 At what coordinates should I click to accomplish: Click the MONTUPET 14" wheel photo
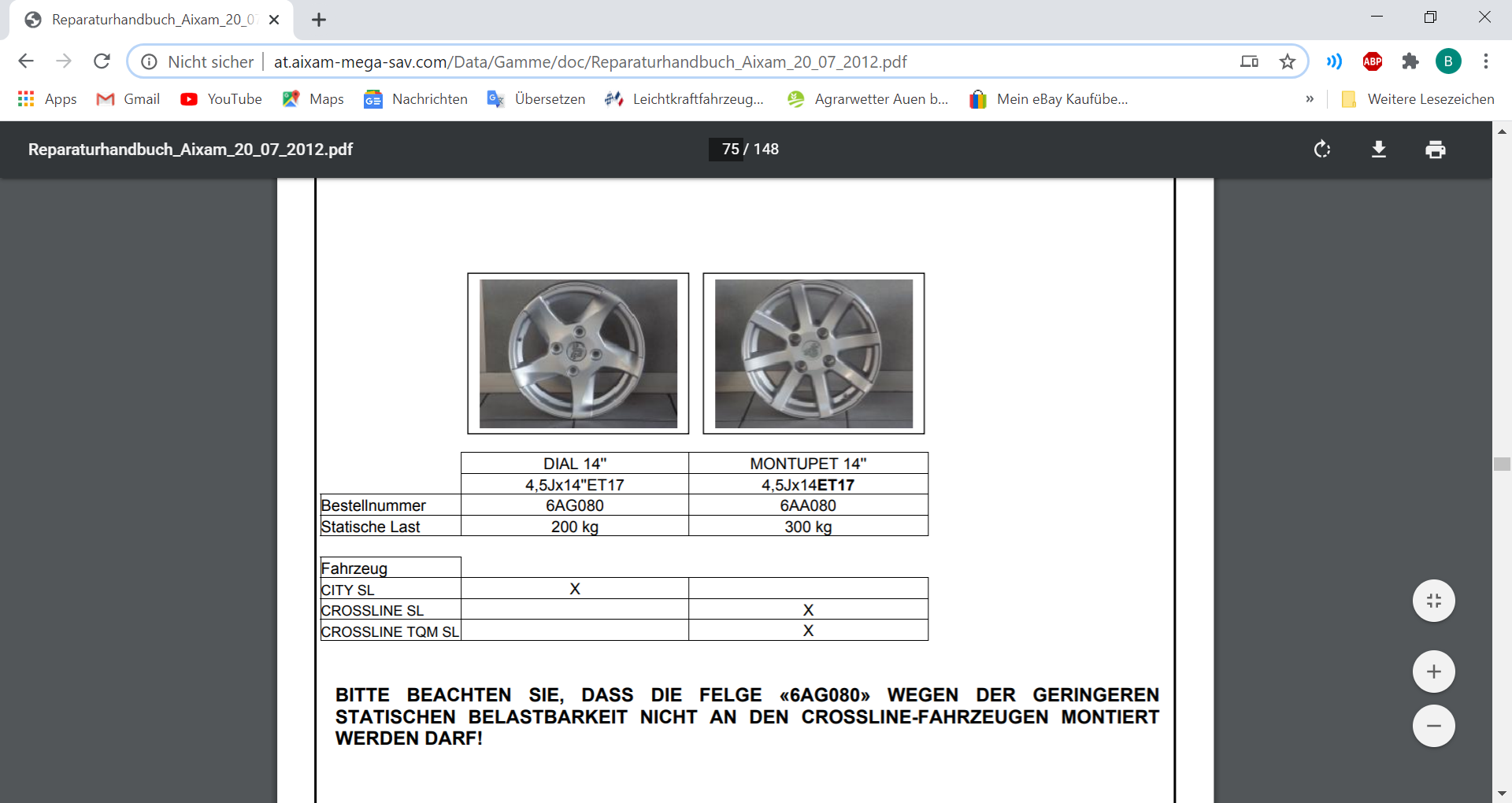point(813,353)
